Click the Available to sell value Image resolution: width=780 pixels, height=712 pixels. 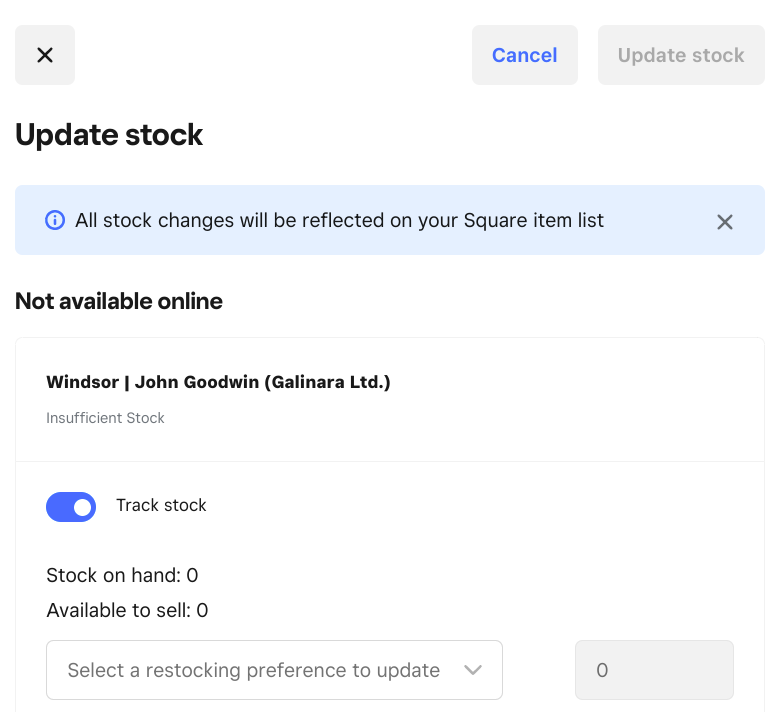[x=202, y=610]
